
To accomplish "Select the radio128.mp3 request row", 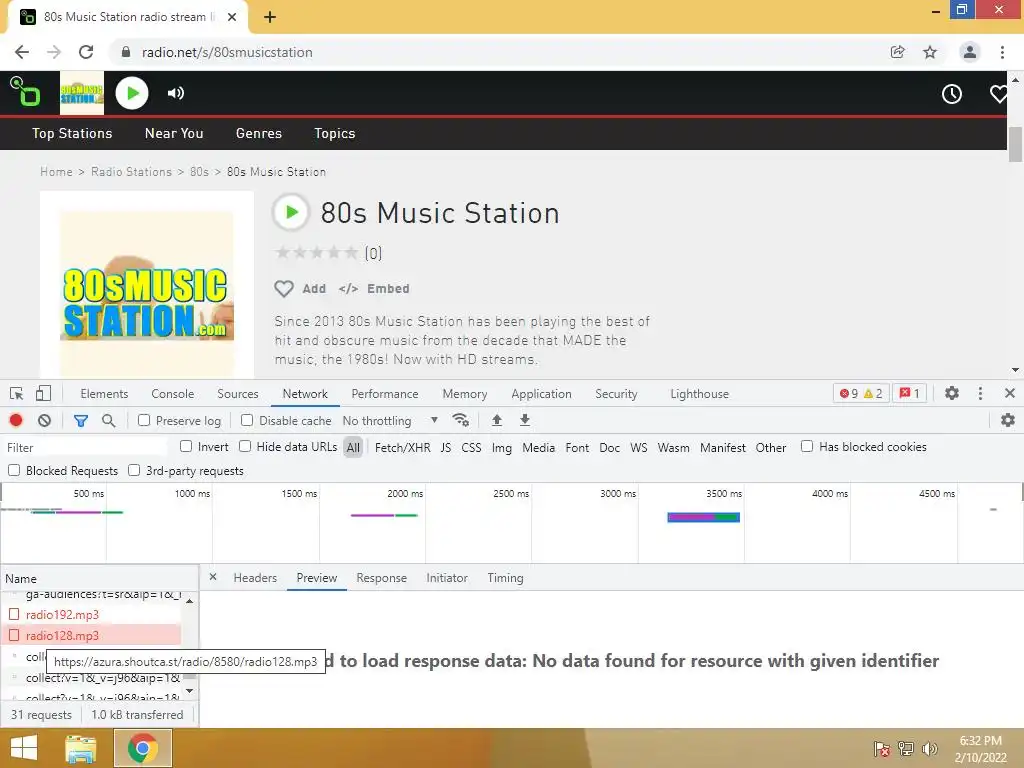I will (91, 635).
